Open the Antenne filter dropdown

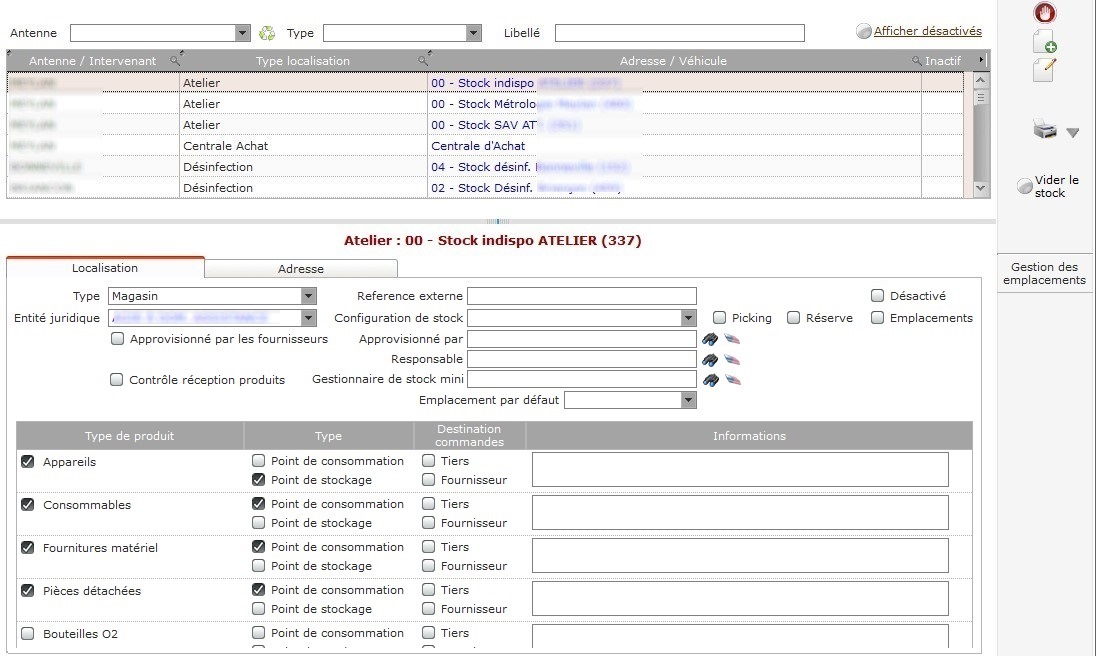pyautogui.click(x=242, y=33)
